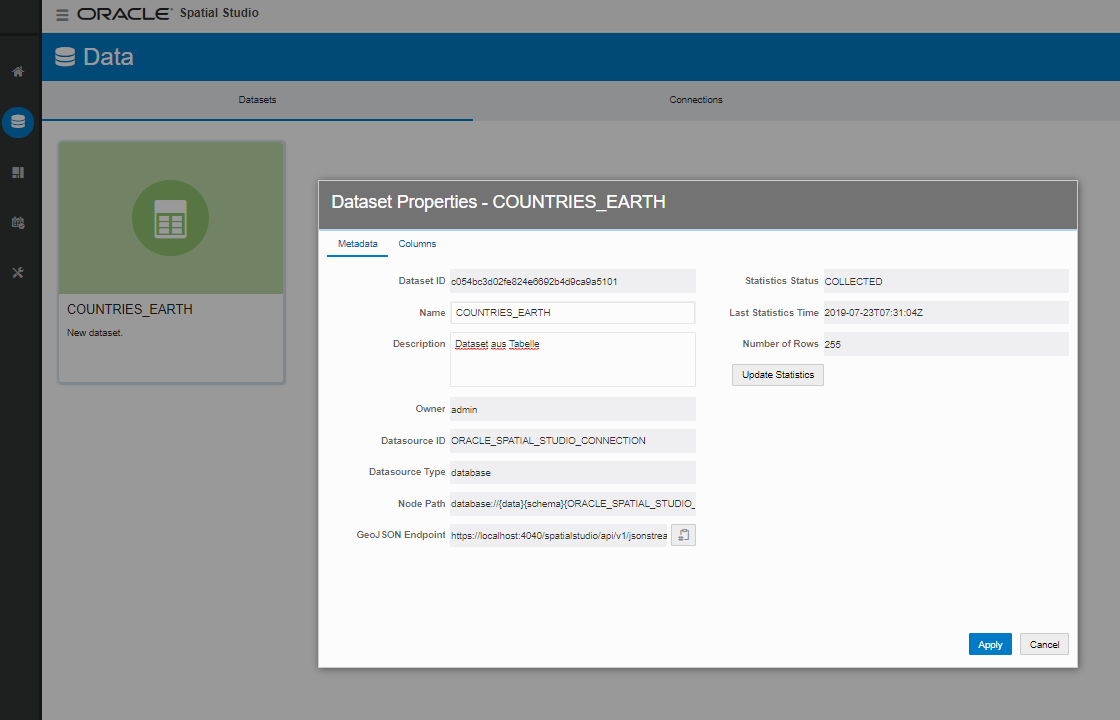Click the Data header database icon
The image size is (1120, 720).
65,57
